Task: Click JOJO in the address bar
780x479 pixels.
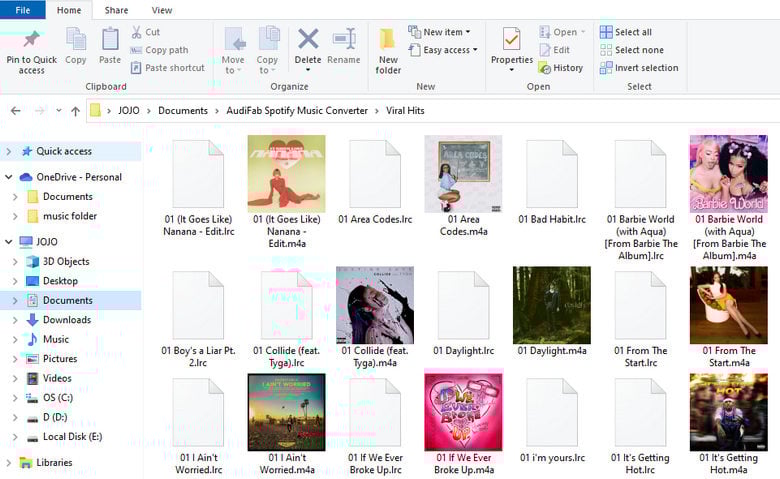Action: click(129, 110)
